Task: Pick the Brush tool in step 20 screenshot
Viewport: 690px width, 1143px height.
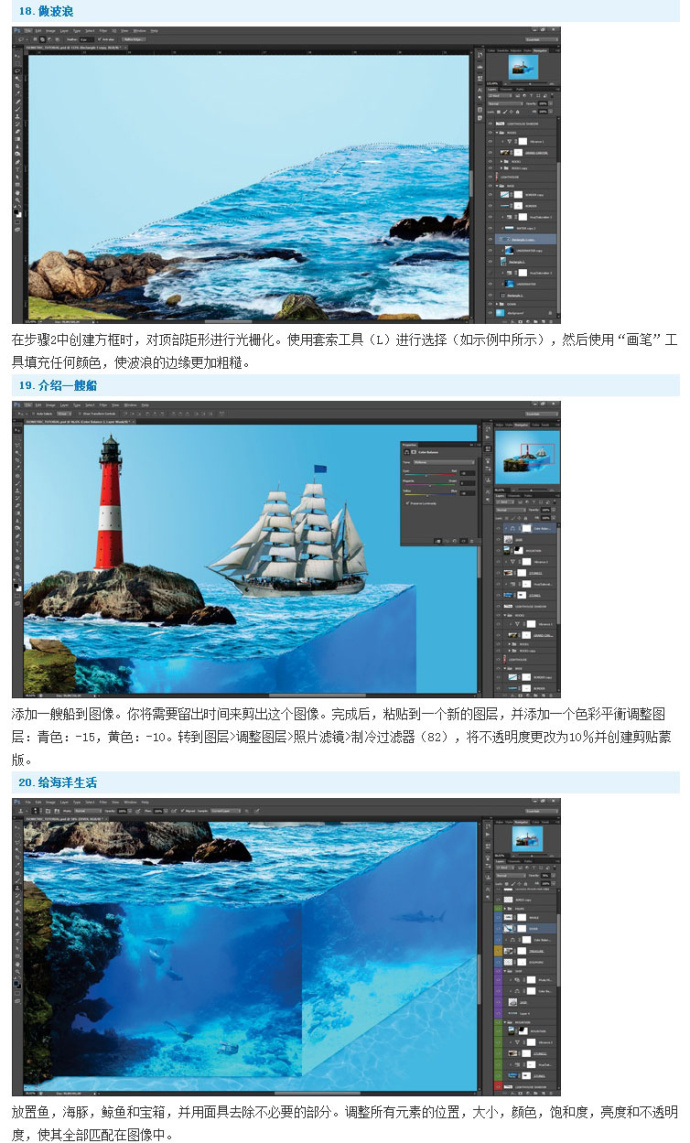Action: [17, 881]
